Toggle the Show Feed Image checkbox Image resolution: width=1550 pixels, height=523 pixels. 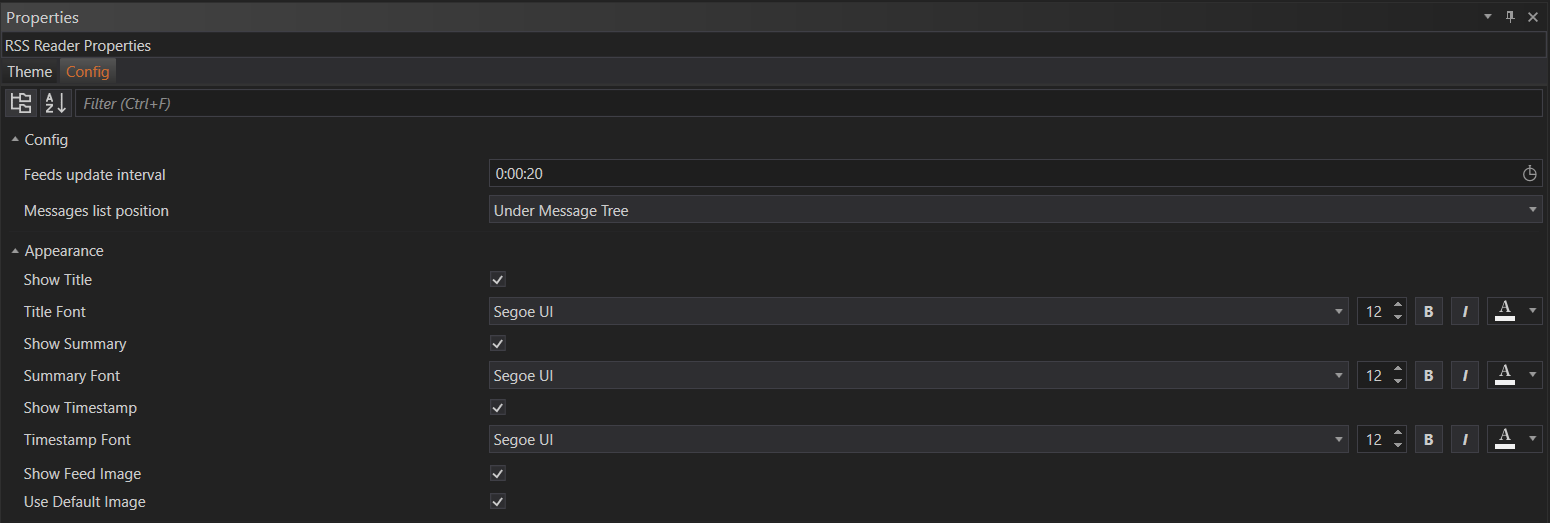498,473
